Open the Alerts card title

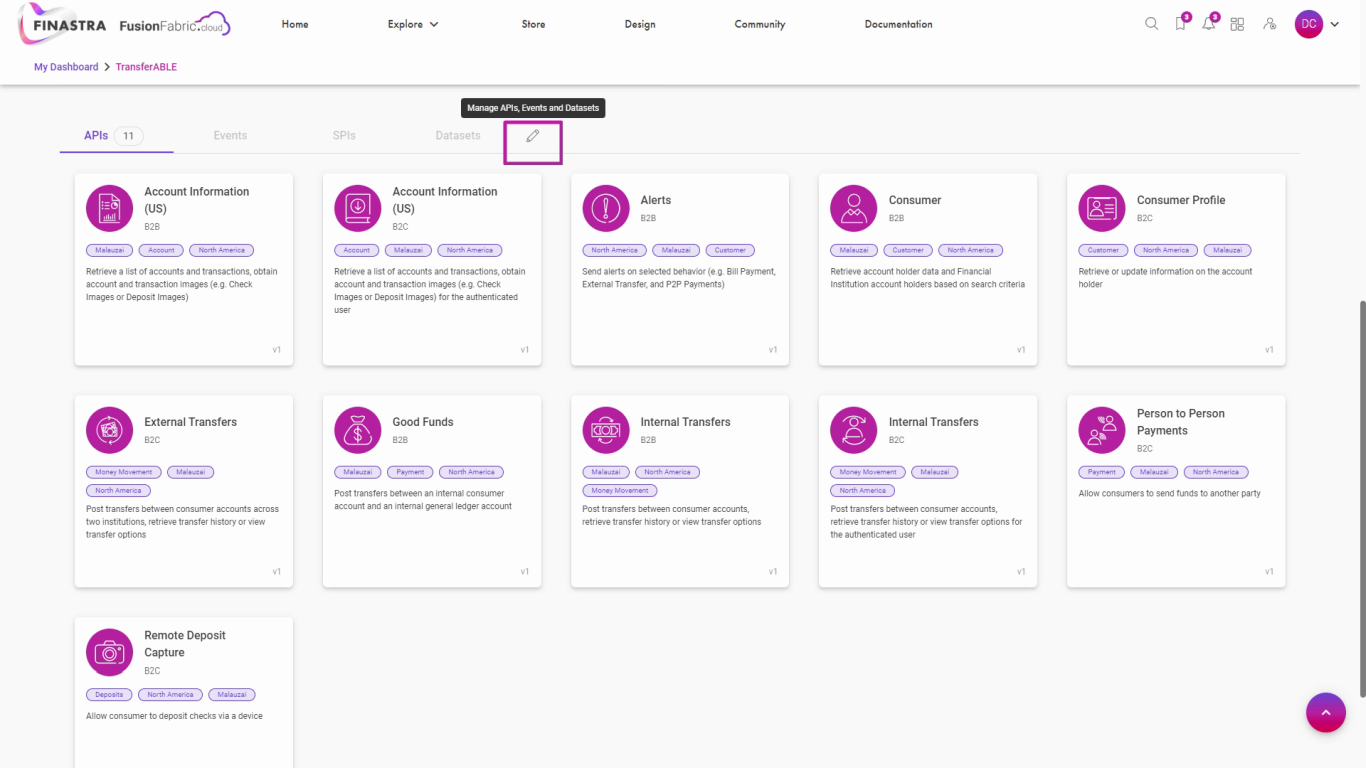pos(656,200)
